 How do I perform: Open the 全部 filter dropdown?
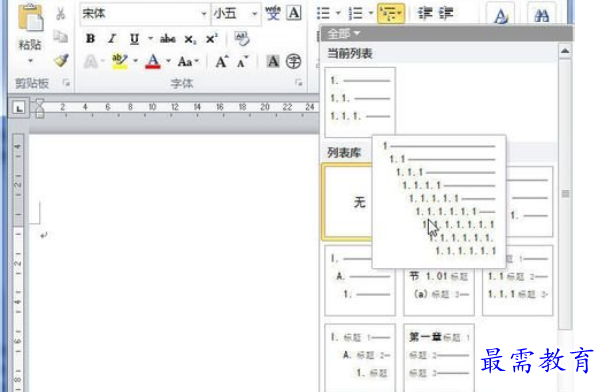point(344,34)
